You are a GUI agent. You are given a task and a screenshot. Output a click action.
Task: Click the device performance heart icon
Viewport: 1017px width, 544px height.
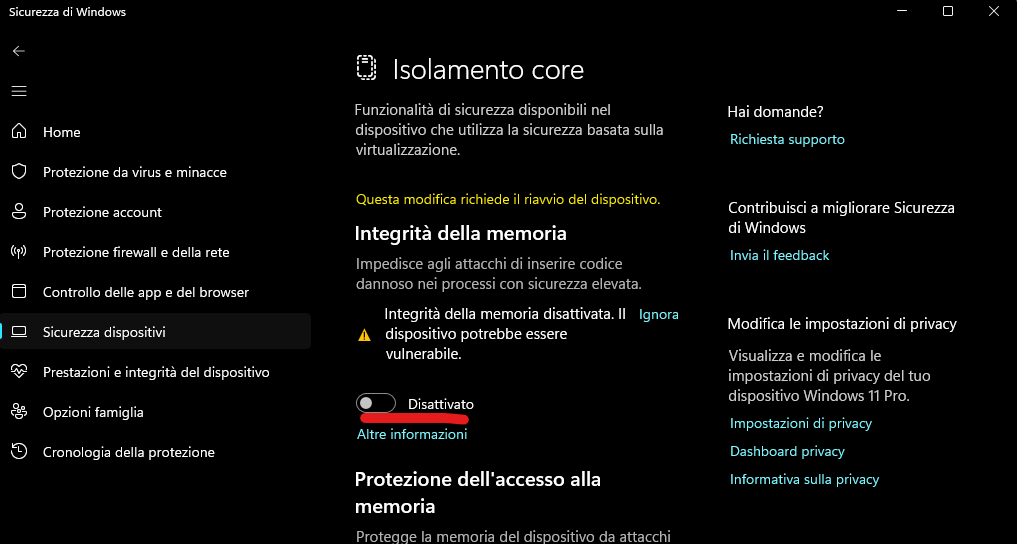pyautogui.click(x=19, y=372)
